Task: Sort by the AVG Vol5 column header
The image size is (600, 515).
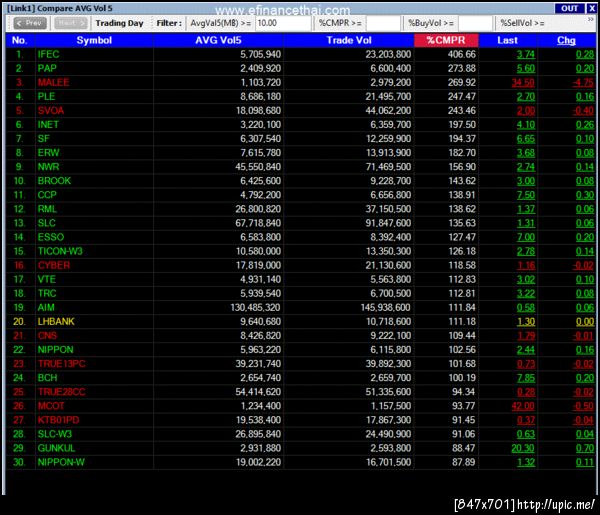Action: pyautogui.click(x=218, y=40)
